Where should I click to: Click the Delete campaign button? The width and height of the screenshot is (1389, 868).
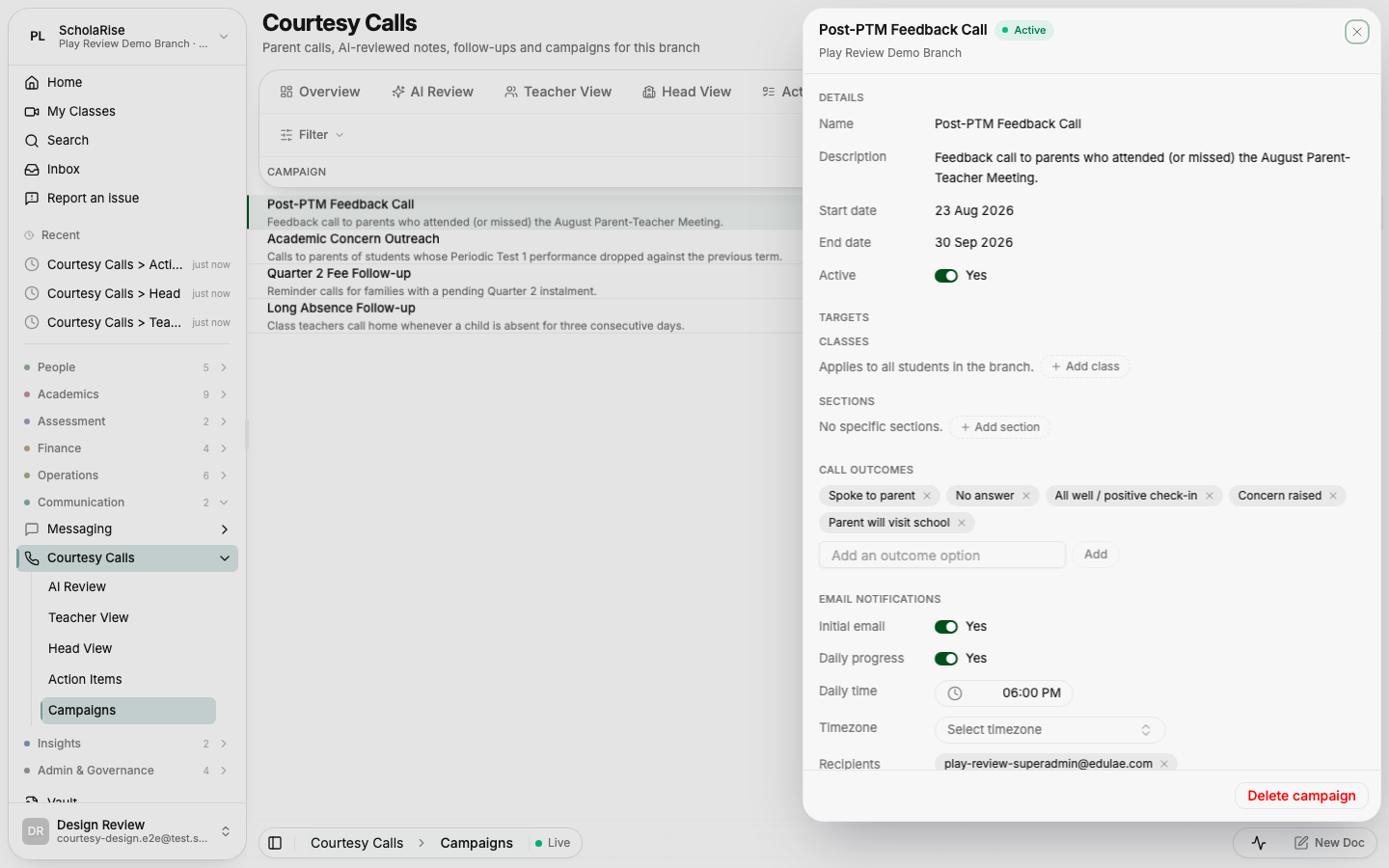(x=1301, y=796)
